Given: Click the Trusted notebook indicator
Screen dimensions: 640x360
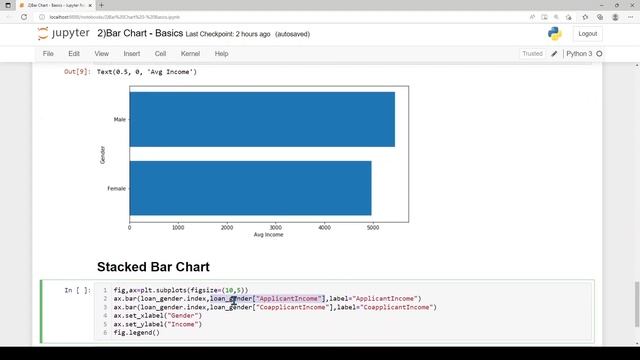Looking at the screenshot, I should pyautogui.click(x=532, y=54).
